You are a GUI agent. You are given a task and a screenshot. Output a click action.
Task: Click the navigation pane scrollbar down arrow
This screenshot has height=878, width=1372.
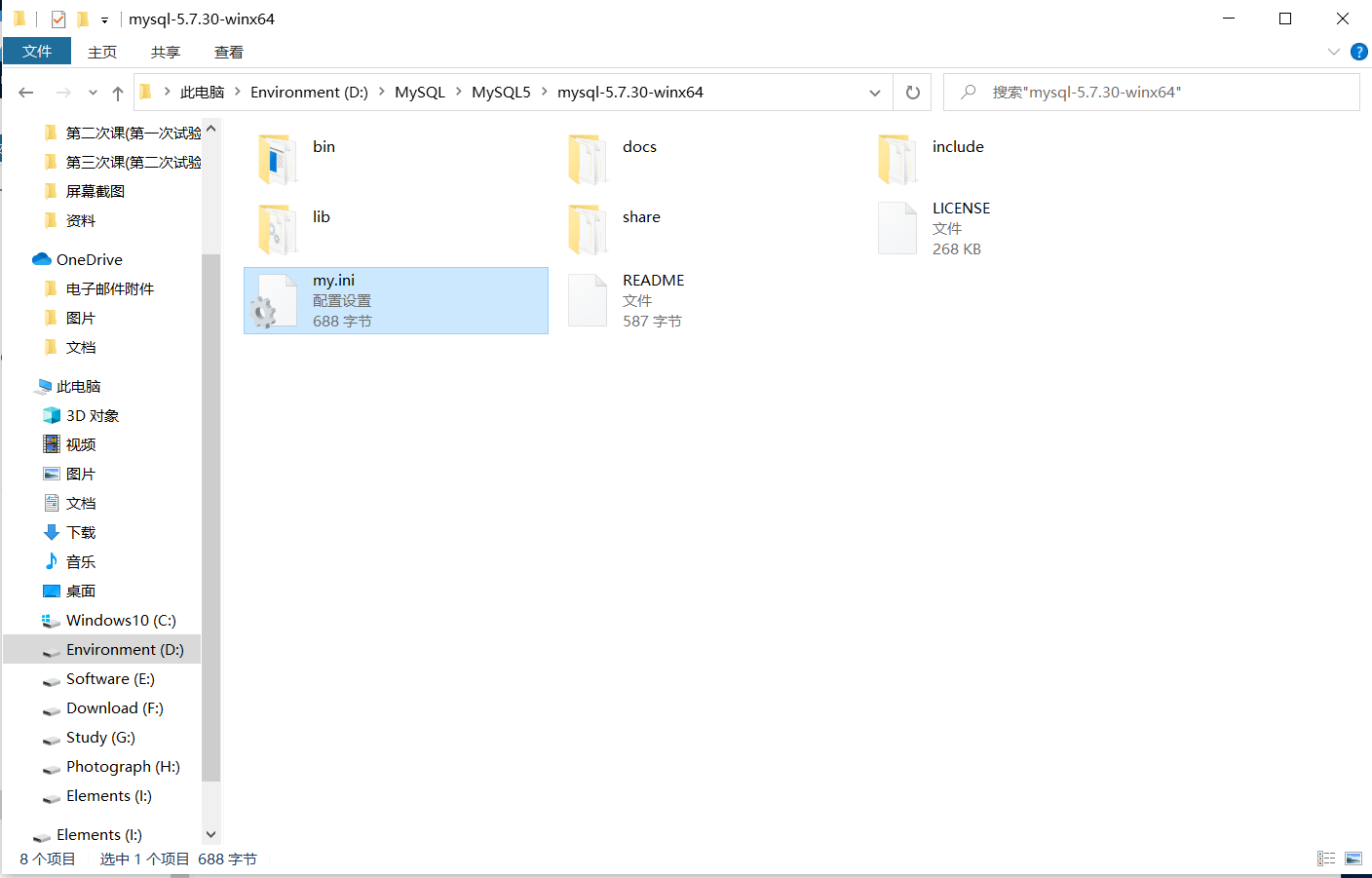[x=210, y=834]
